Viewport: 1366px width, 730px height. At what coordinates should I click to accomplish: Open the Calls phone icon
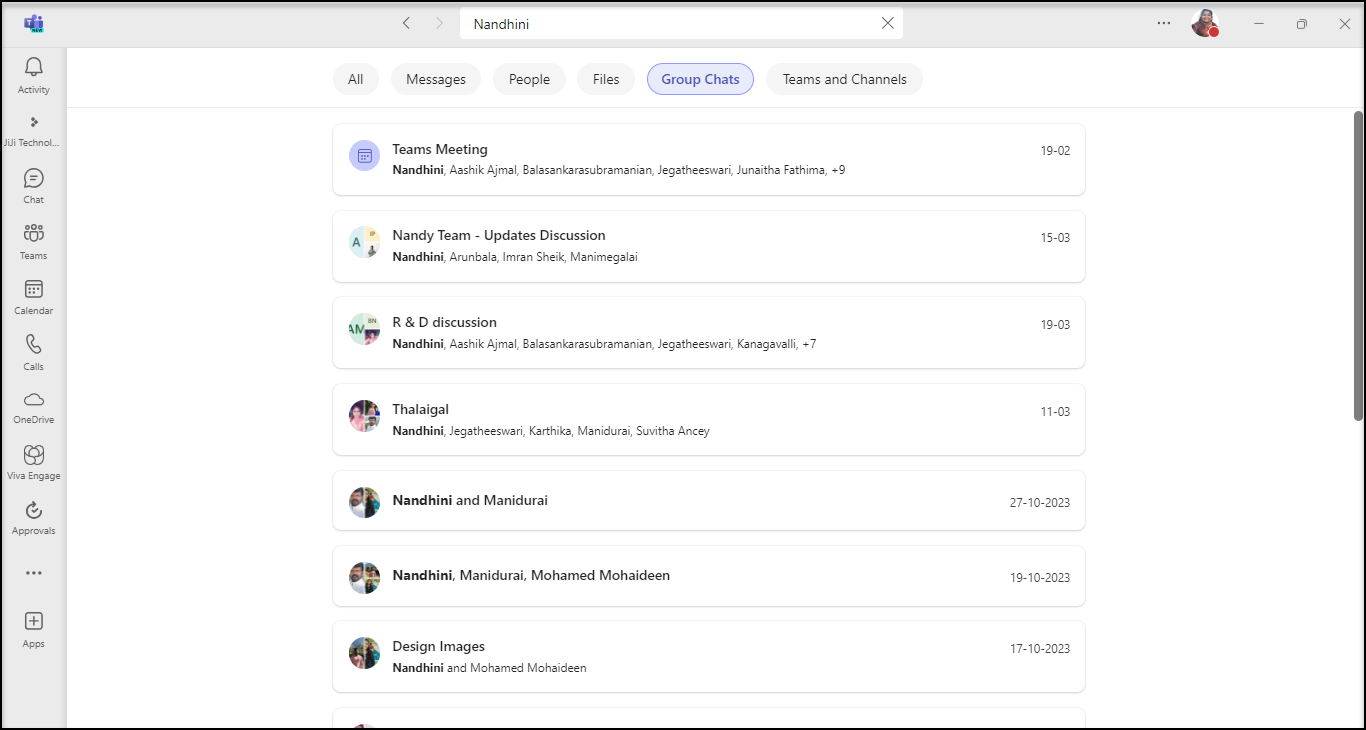point(33,345)
